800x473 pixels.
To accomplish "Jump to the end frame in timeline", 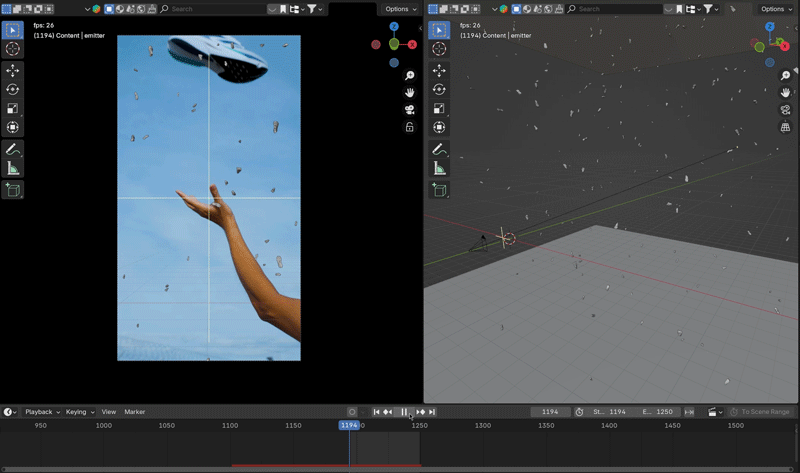I will click(x=432, y=412).
